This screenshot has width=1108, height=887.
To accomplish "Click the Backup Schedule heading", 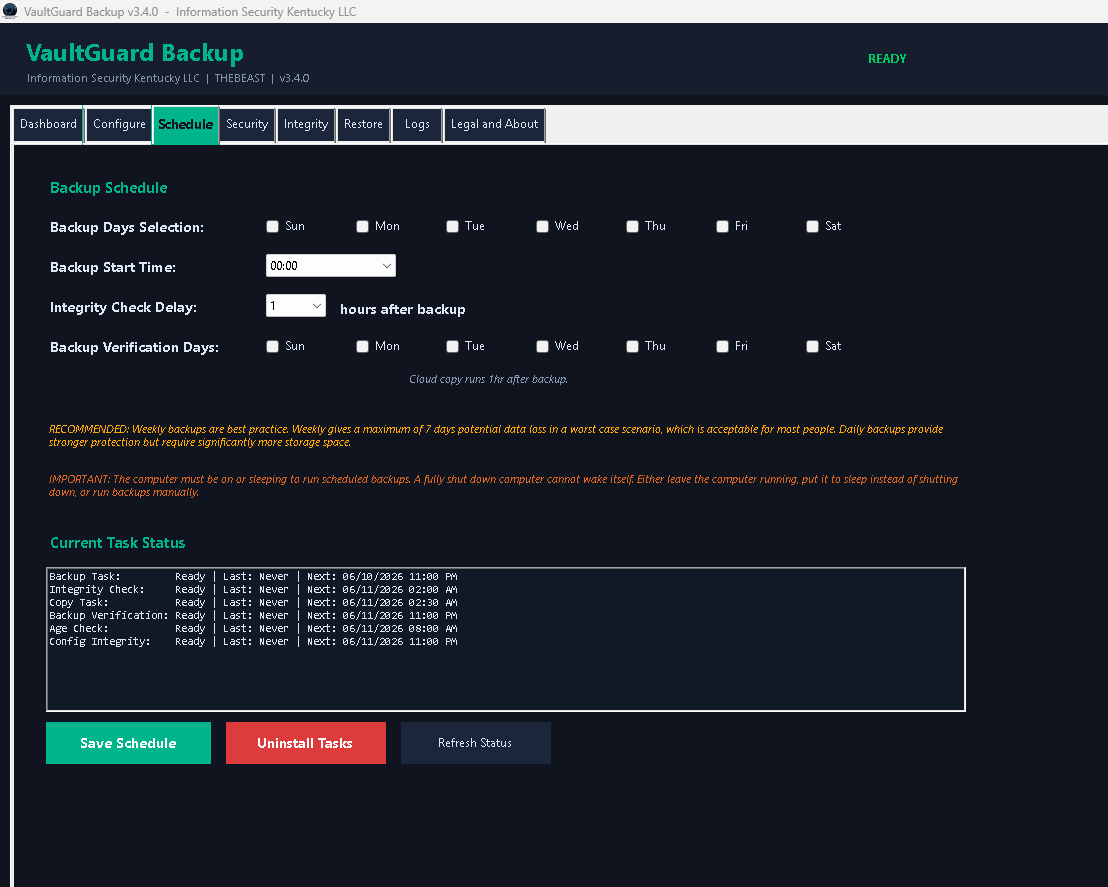I will (109, 188).
